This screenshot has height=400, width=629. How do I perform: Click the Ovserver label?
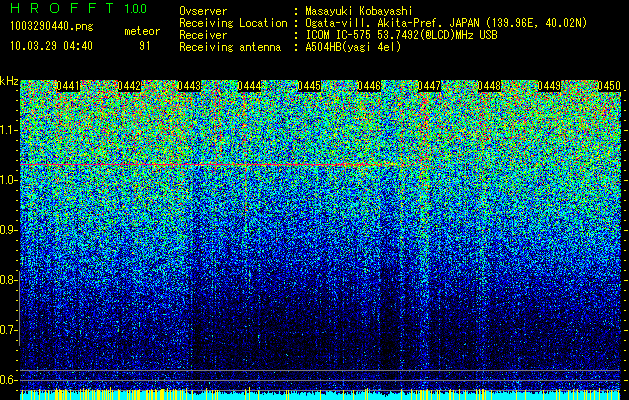click(203, 11)
